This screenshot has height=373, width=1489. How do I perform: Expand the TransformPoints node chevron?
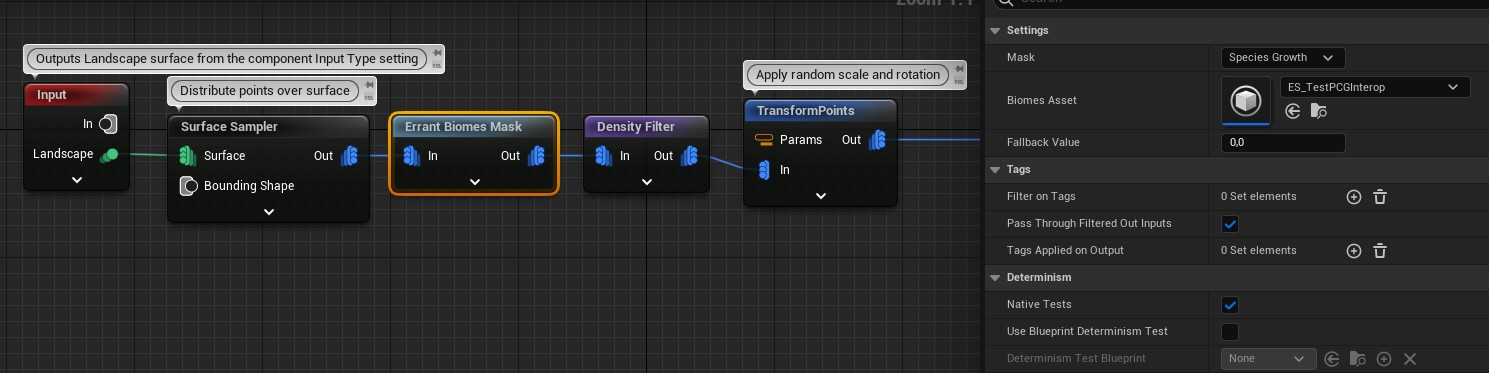click(x=821, y=196)
